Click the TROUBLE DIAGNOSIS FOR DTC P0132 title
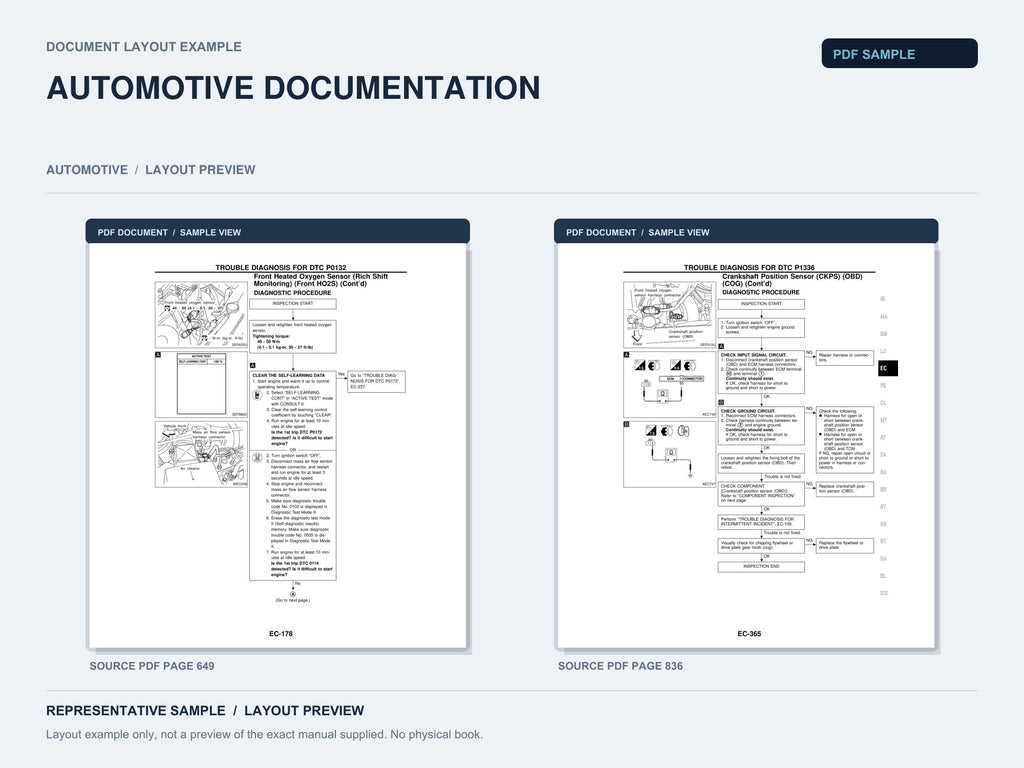This screenshot has width=1024, height=768. tap(281, 267)
